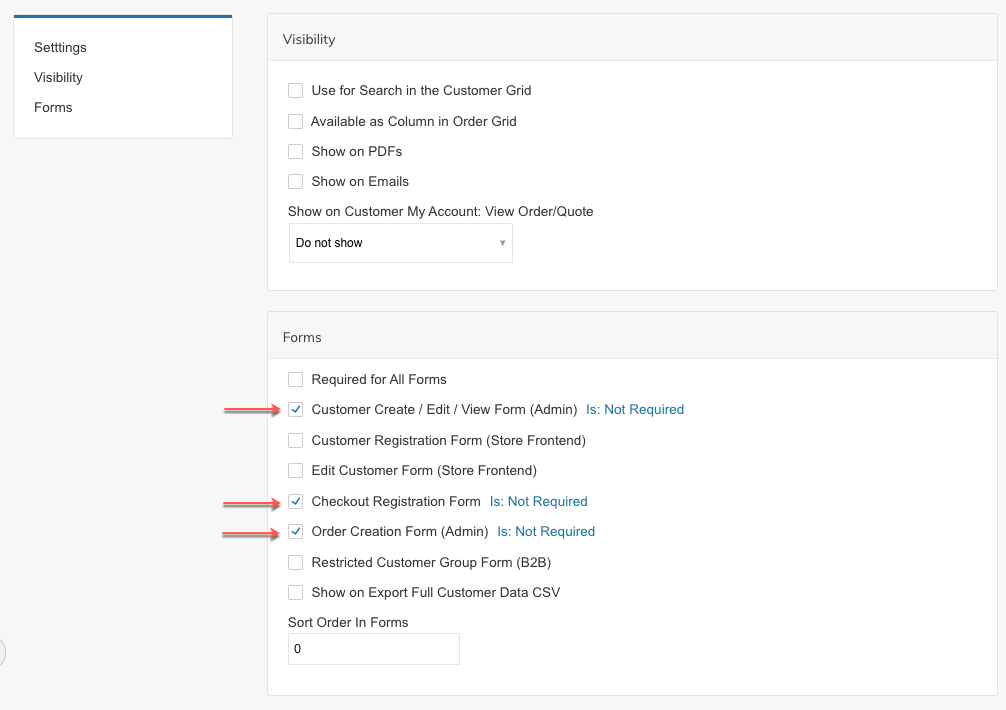Image resolution: width=1006 pixels, height=710 pixels.
Task: Disable Order Creation Form (Admin) checkbox
Action: pyautogui.click(x=295, y=532)
